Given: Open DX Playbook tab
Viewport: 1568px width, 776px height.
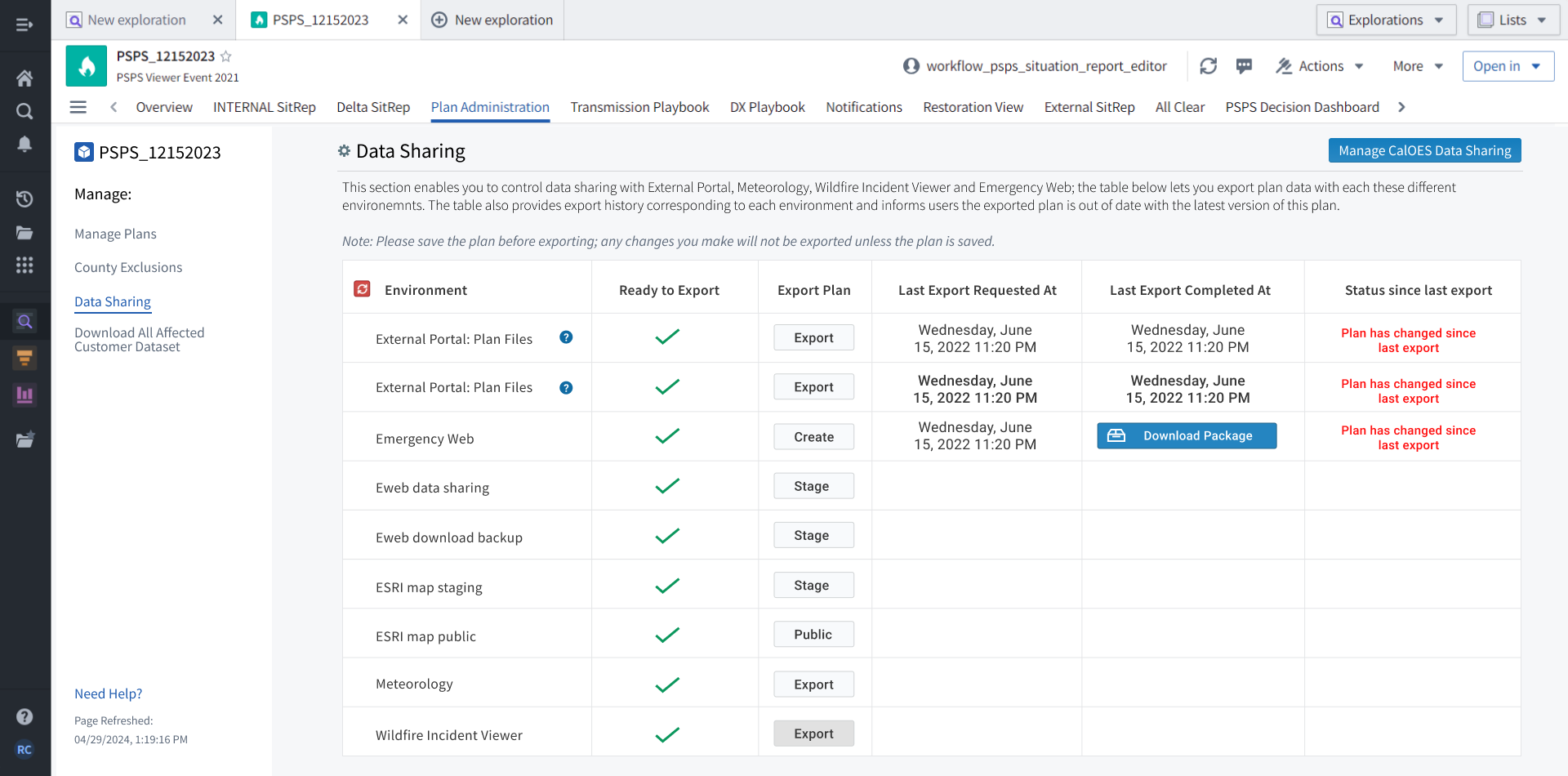Looking at the screenshot, I should click(x=768, y=107).
